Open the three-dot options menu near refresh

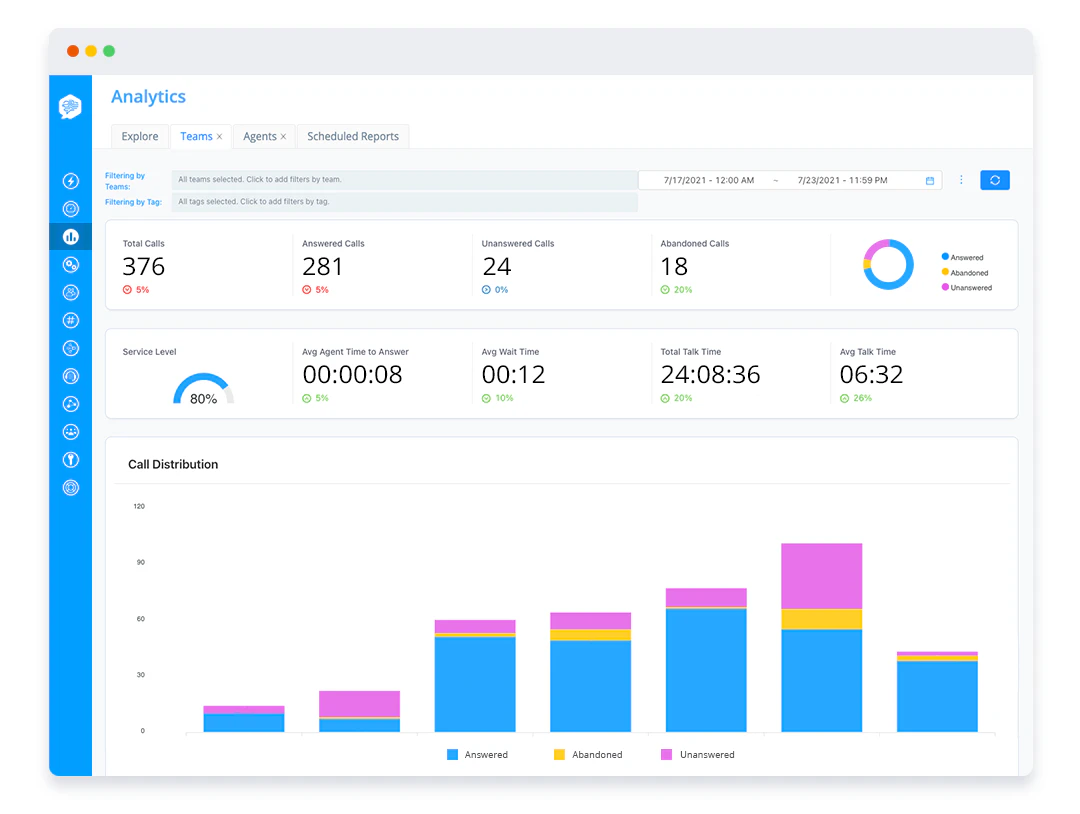(961, 180)
